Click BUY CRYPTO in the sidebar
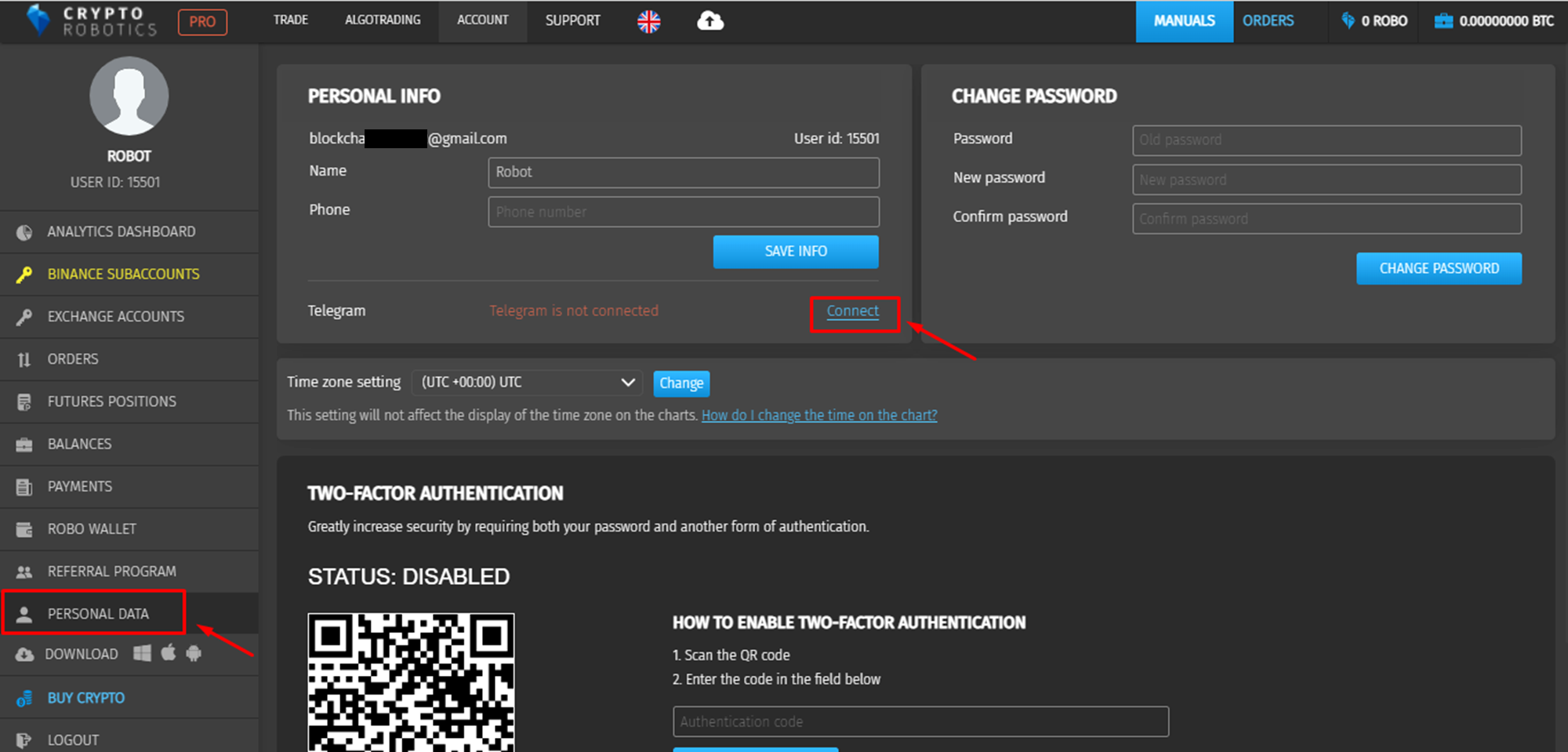Viewport: 1568px width, 752px height. point(129,698)
